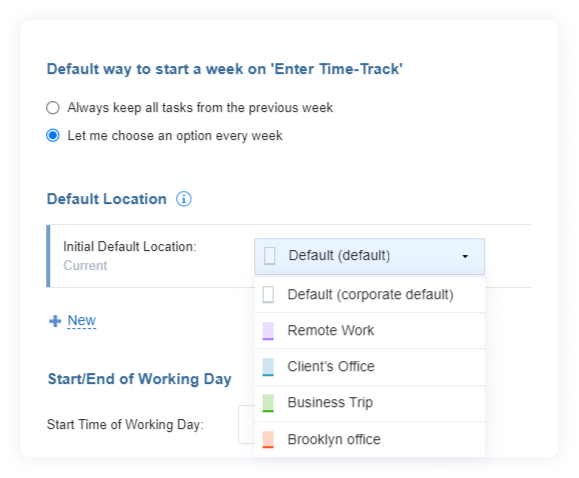Click the green Business Trip color swatch
The height and width of the screenshot is (478, 579).
tap(268, 403)
